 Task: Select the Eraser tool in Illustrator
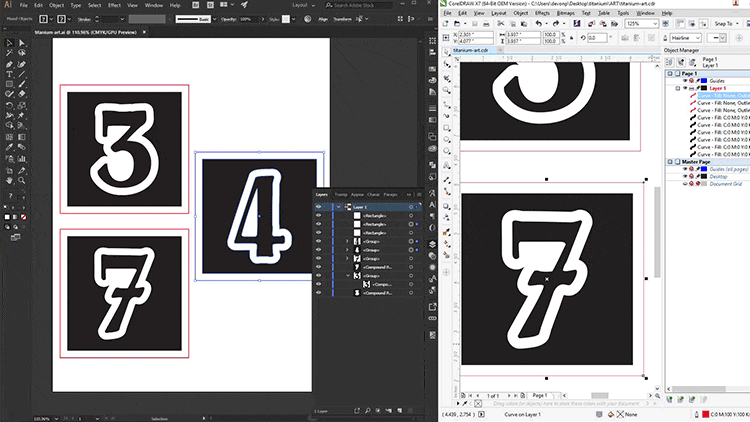click(22, 94)
